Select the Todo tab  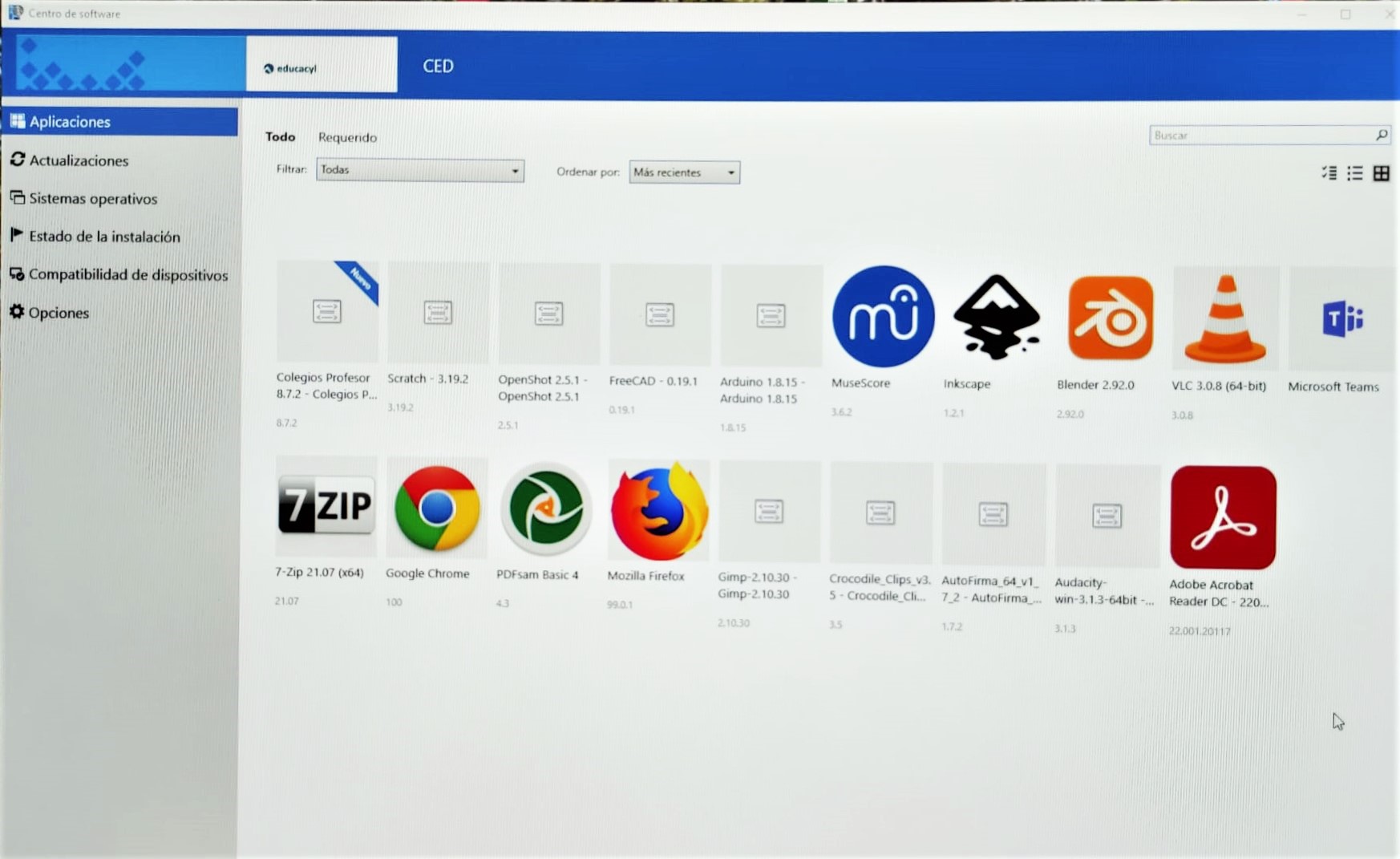pyautogui.click(x=280, y=136)
